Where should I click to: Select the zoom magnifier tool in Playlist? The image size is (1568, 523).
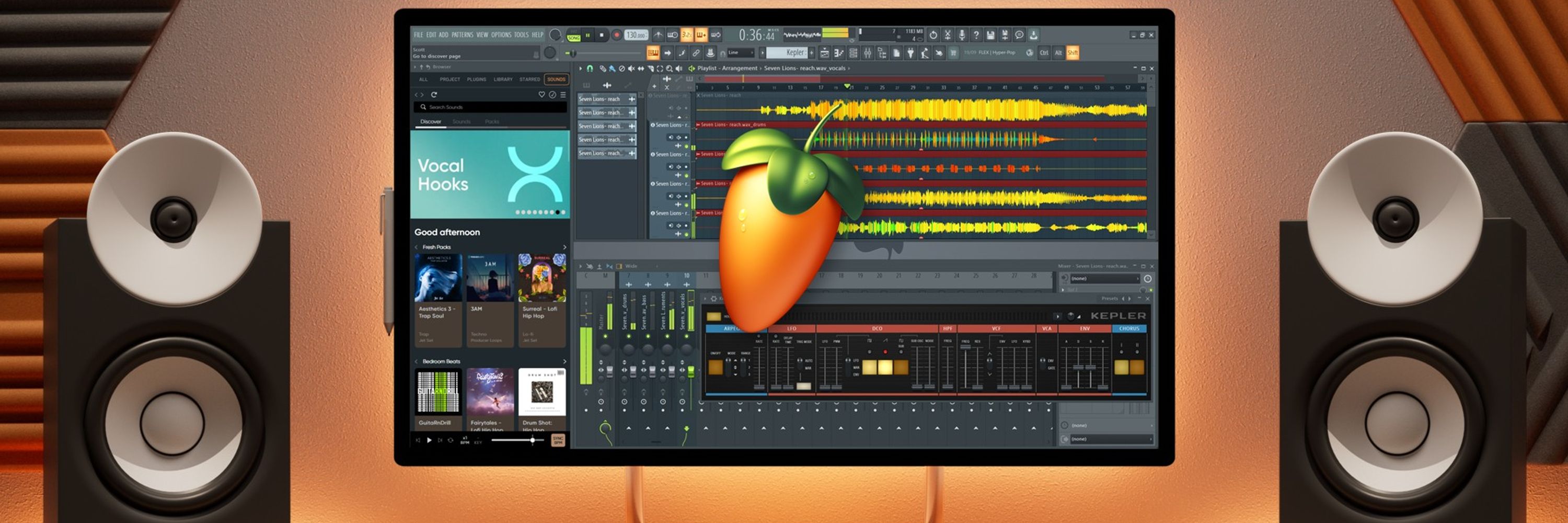(x=669, y=69)
